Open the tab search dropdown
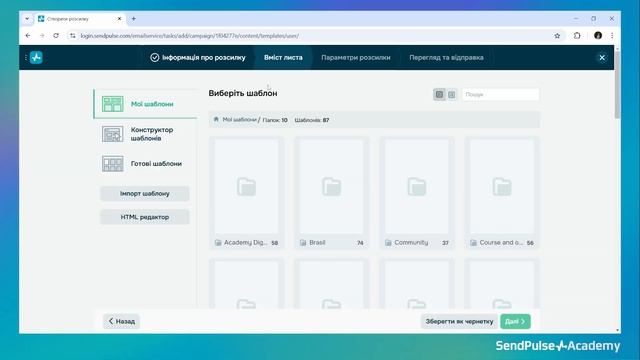This screenshot has height=360, width=640. (x=27, y=19)
